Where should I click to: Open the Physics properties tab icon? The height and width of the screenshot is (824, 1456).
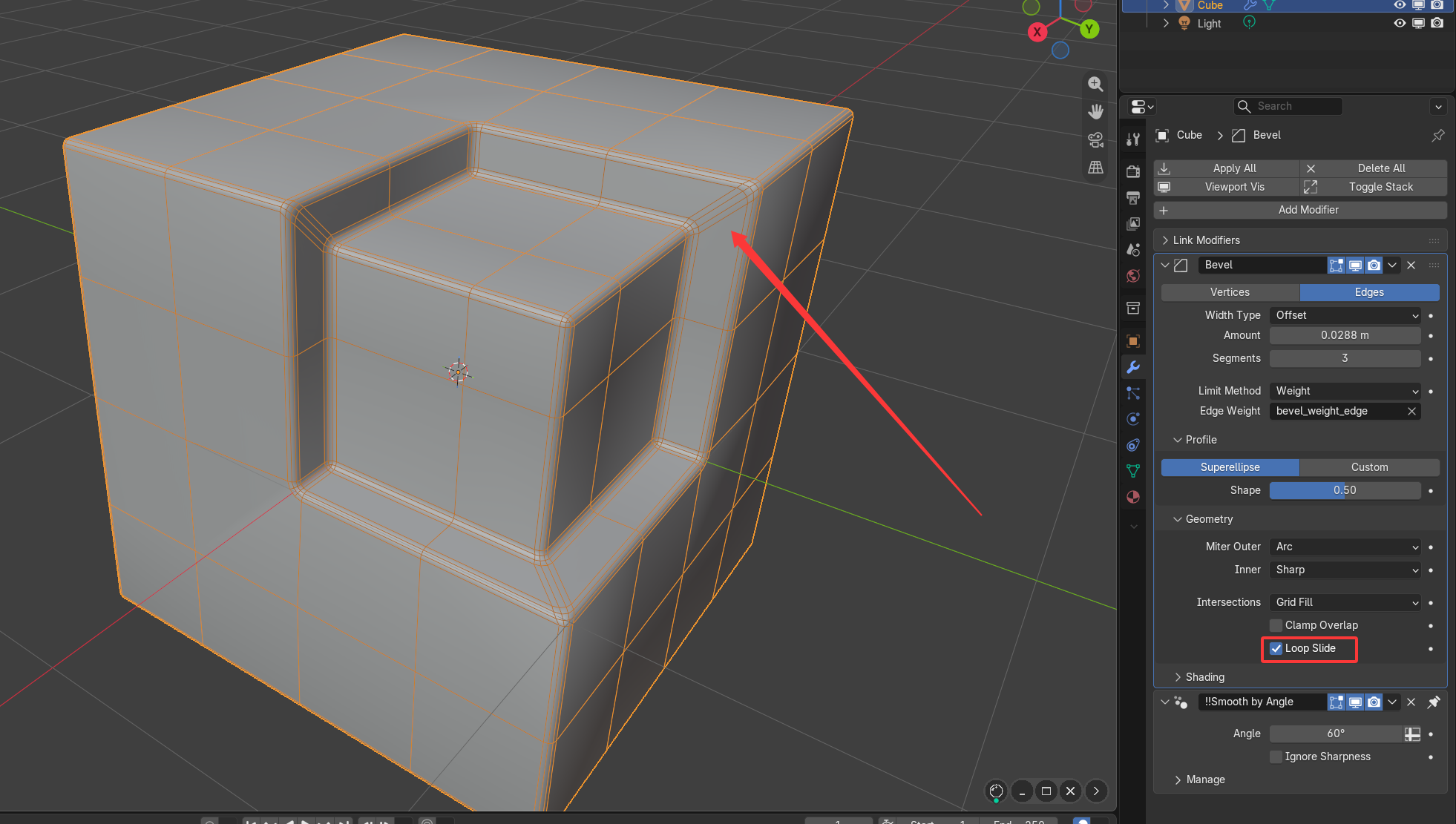coord(1133,419)
